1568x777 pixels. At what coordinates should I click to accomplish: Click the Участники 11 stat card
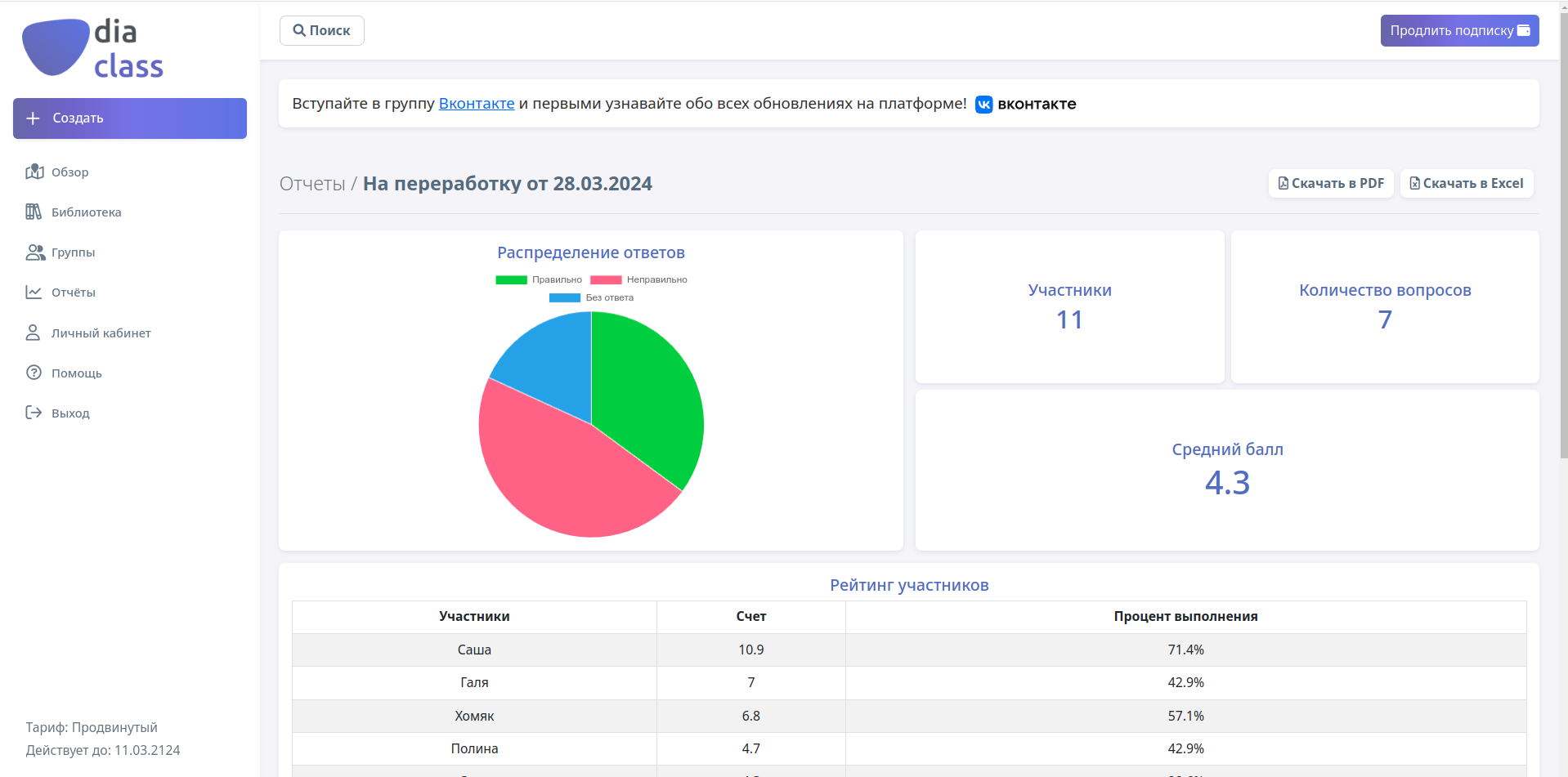pyautogui.click(x=1069, y=306)
